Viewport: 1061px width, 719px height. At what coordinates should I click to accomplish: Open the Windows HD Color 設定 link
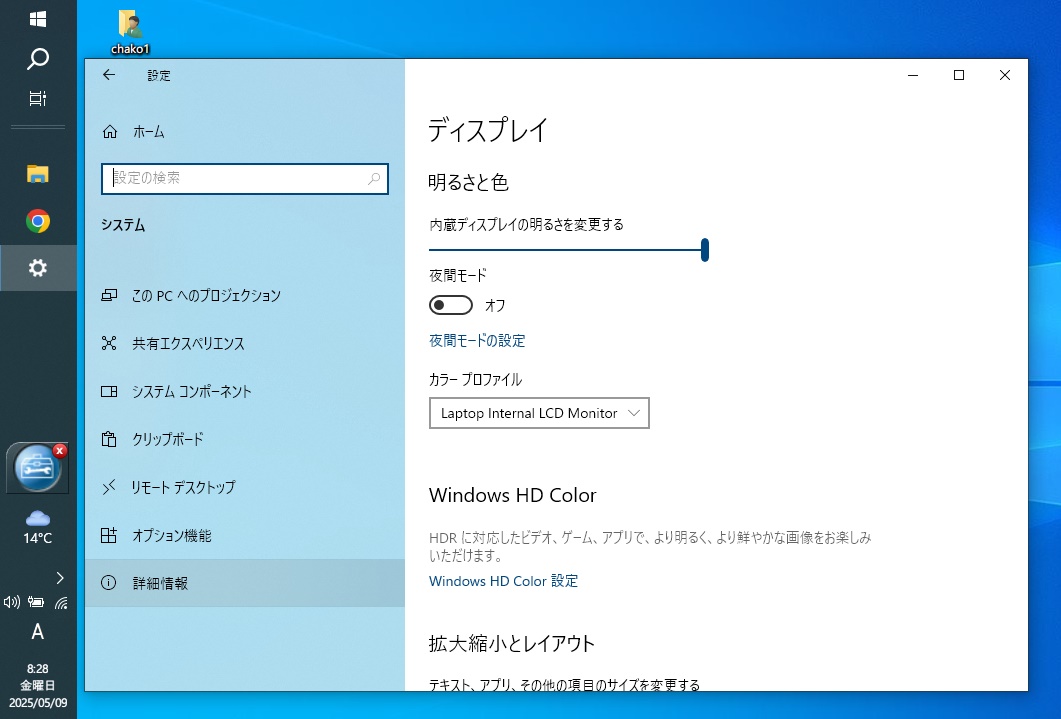pos(503,581)
